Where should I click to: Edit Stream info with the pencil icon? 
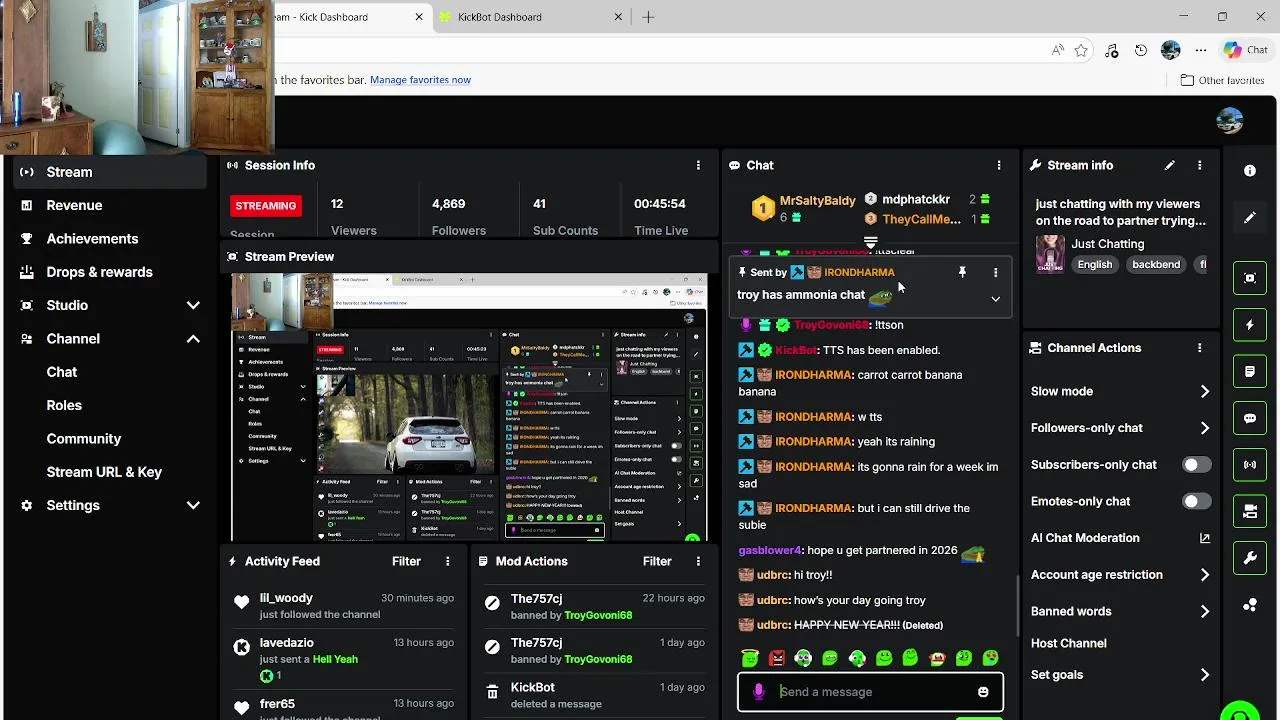[1169, 165]
